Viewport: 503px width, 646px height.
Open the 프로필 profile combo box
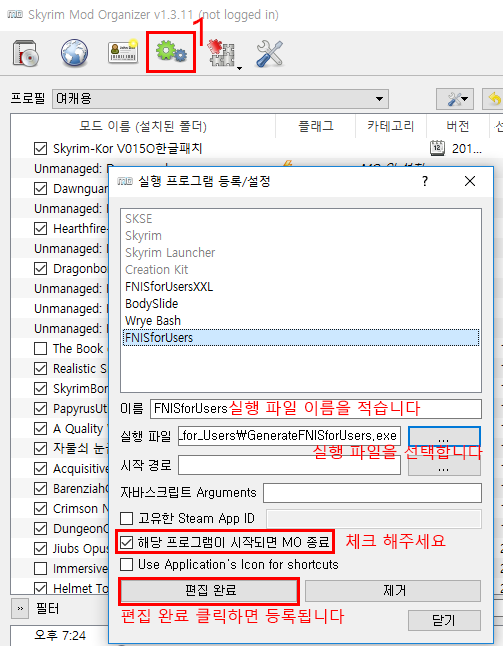coord(220,99)
